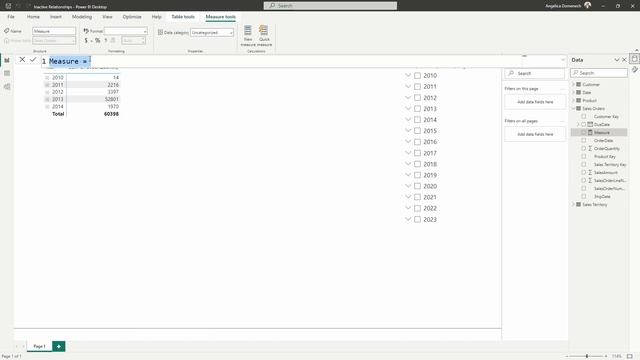The image size is (640, 360).
Task: Check the 2013 slicer checkbox
Action: [418, 109]
